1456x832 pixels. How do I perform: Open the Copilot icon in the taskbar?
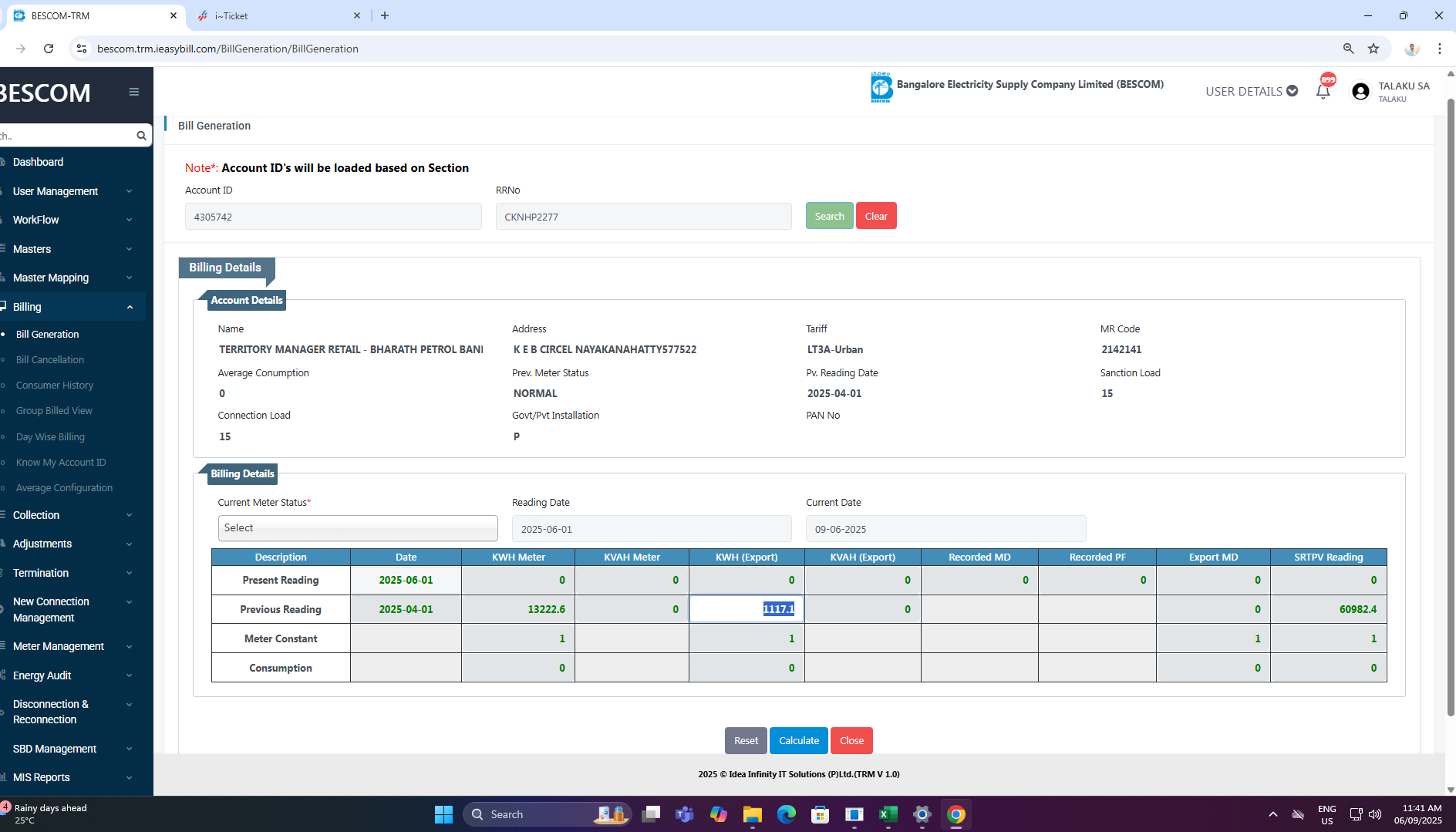719,814
